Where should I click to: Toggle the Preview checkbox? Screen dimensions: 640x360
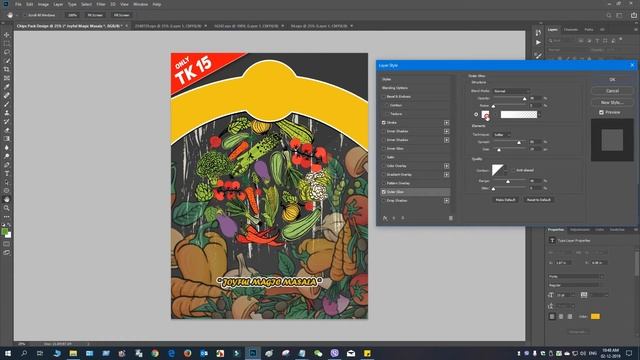point(601,112)
